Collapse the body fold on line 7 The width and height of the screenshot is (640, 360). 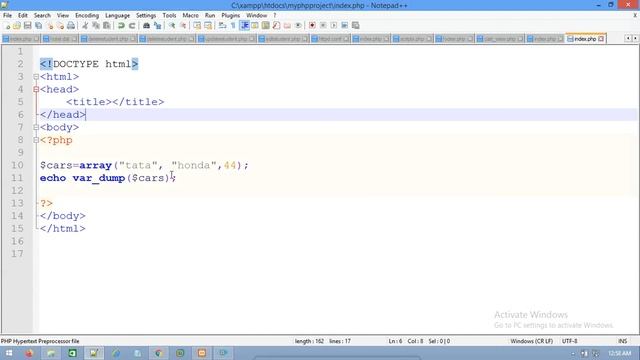click(36, 127)
